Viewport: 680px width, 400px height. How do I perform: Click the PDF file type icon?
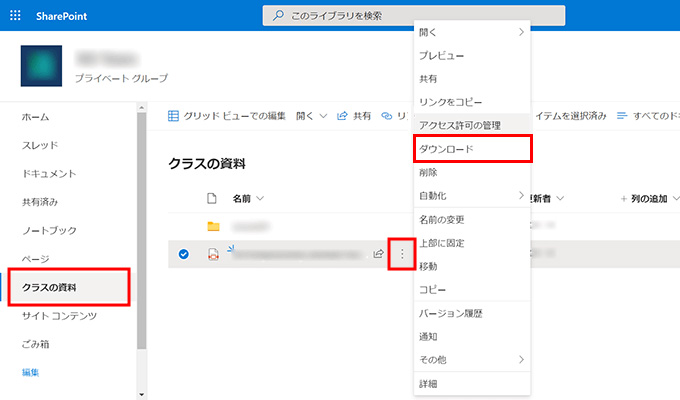coord(213,254)
